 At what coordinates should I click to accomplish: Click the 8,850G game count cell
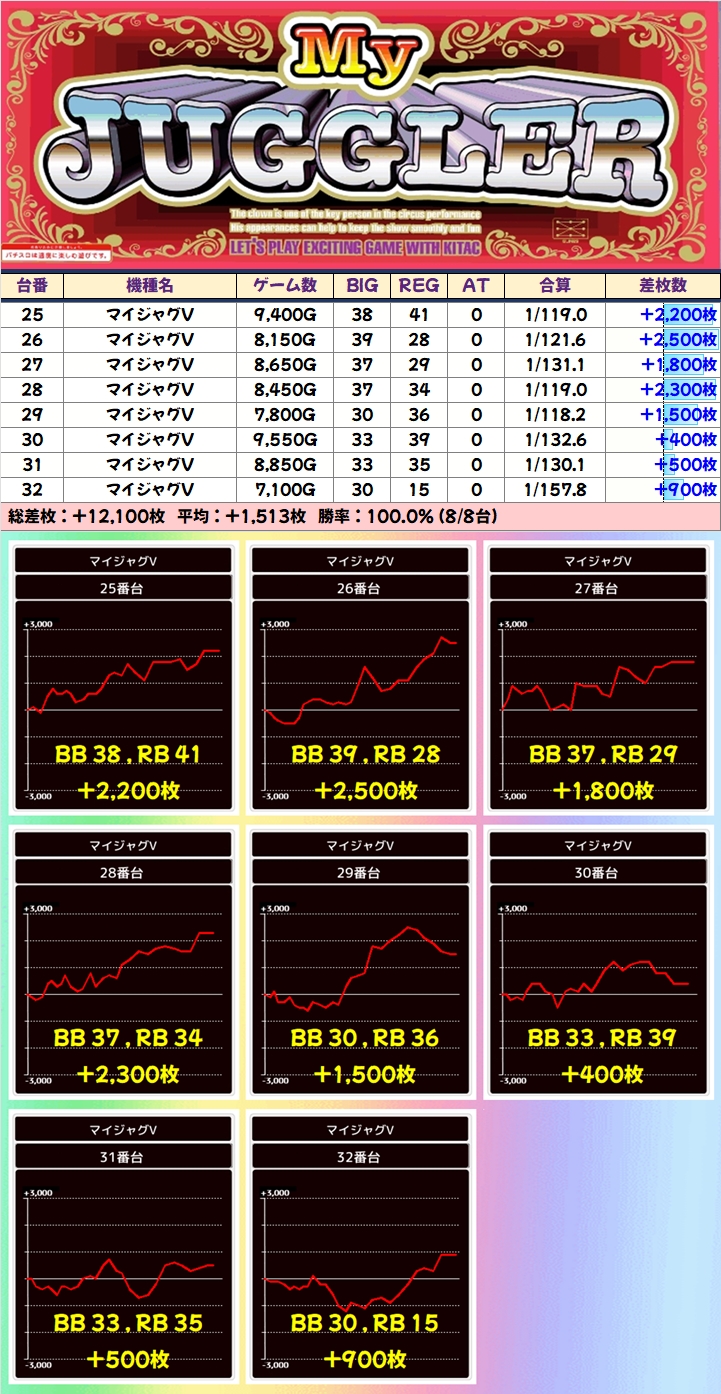(286, 464)
